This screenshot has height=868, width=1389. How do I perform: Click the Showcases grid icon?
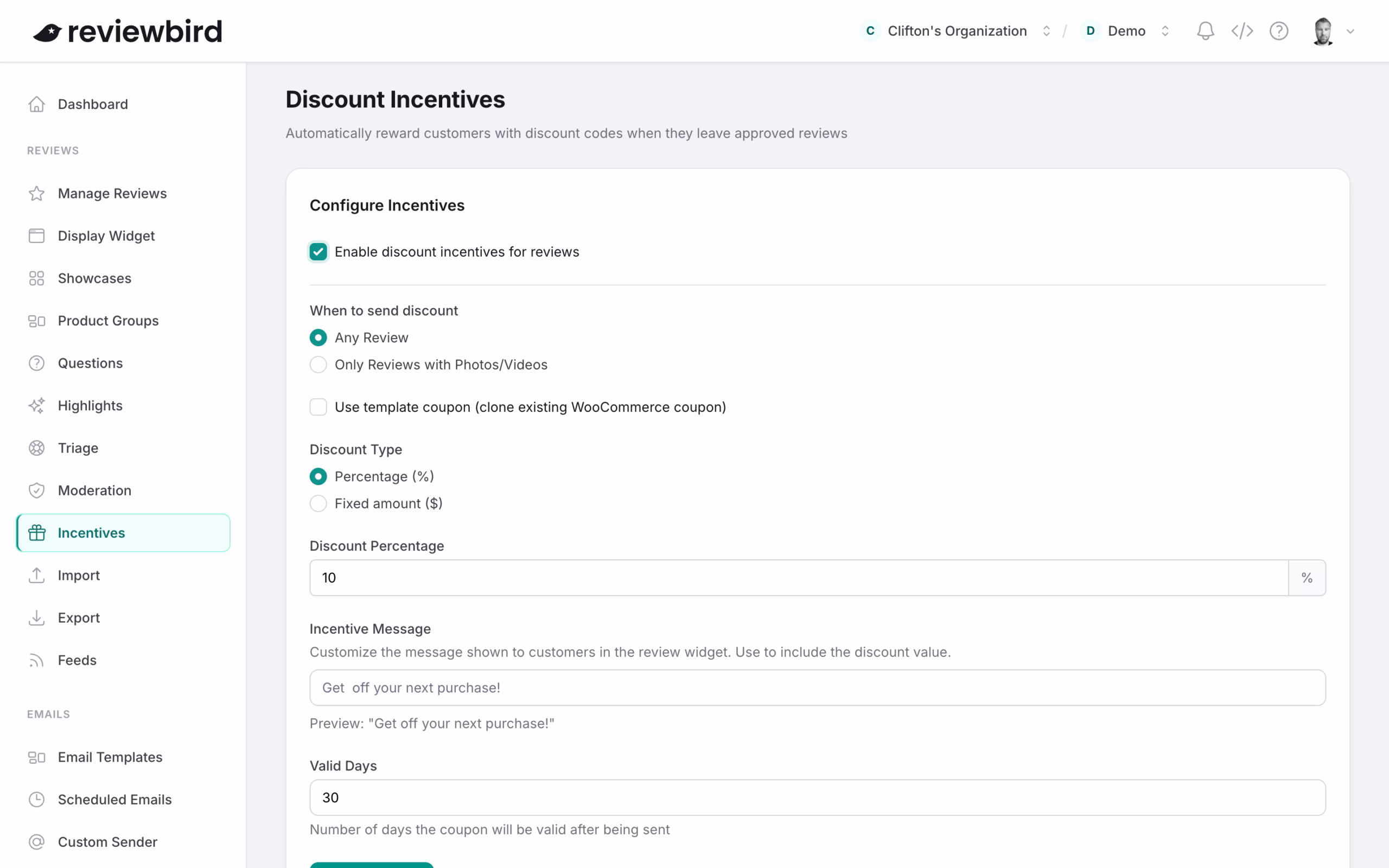[x=37, y=278]
